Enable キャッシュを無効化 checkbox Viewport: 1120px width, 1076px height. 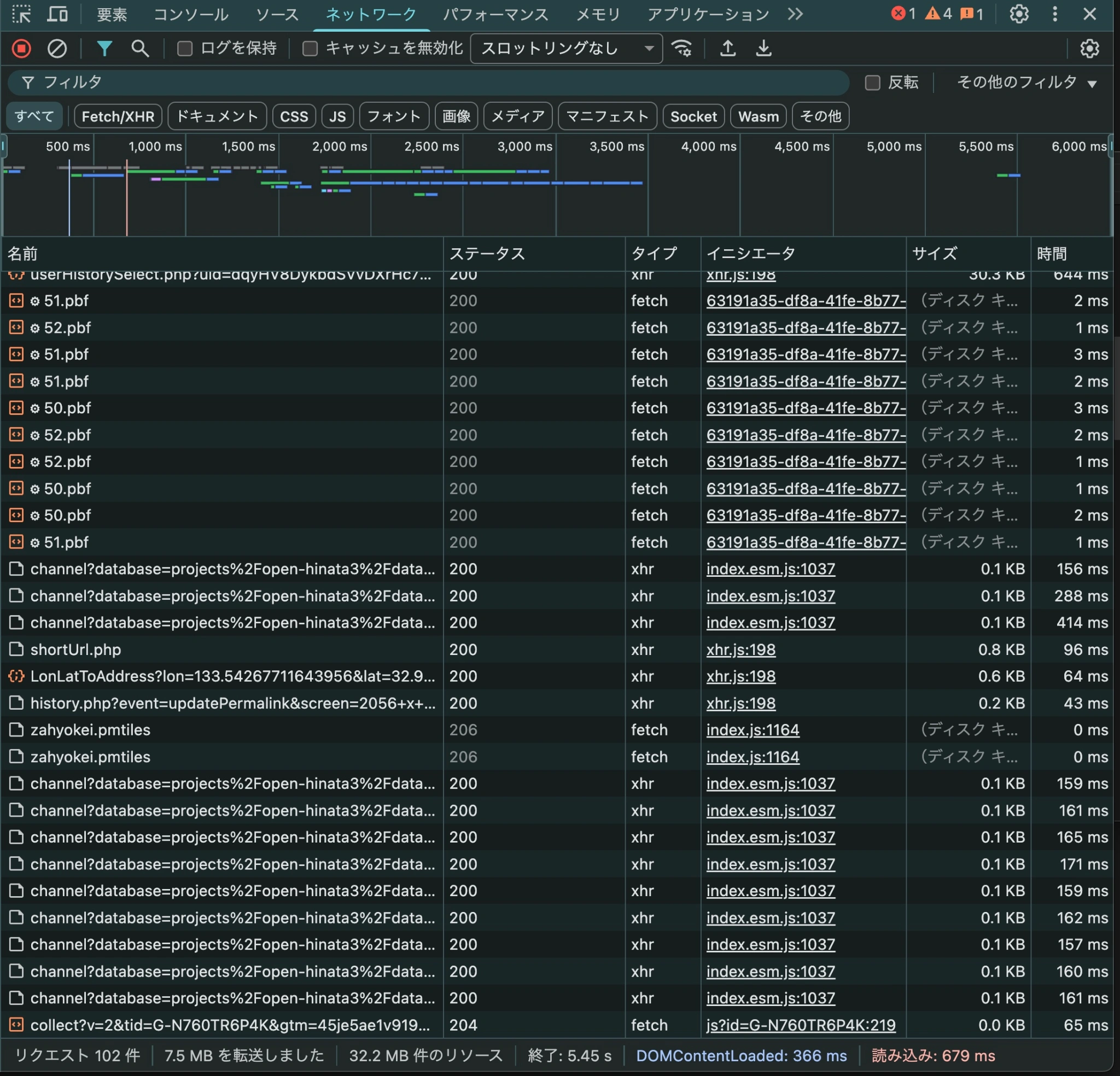pyautogui.click(x=310, y=49)
